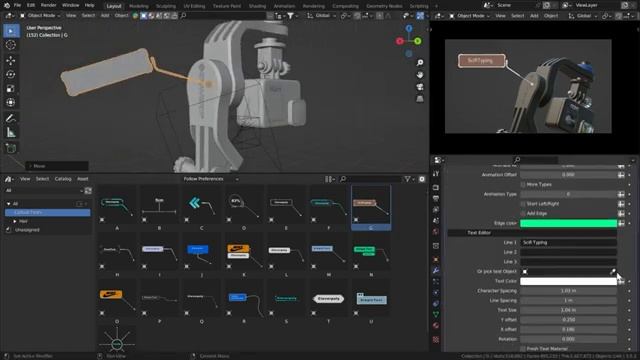Toggle Animation Offset keyframe button
This screenshot has height=360, width=640.
621,175
